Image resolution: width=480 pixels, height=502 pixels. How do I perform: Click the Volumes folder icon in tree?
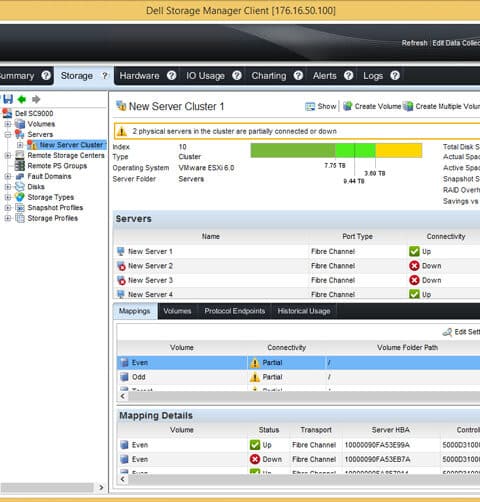(x=20, y=124)
